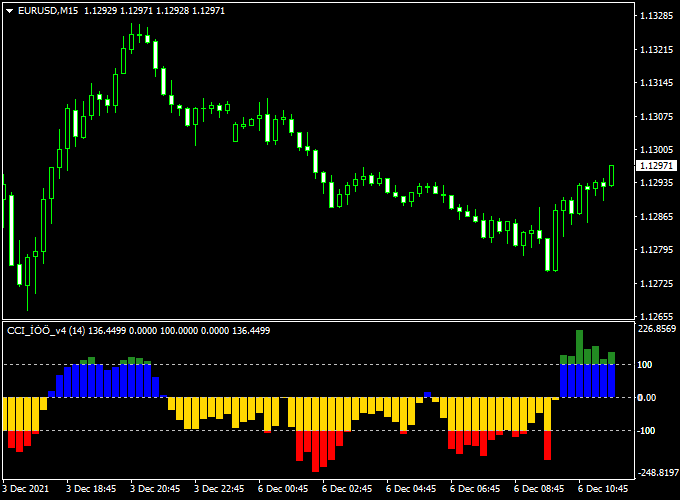Image resolution: width=680 pixels, height=500 pixels.
Task: Click the 1.13005 price scale label
Action: point(657,150)
